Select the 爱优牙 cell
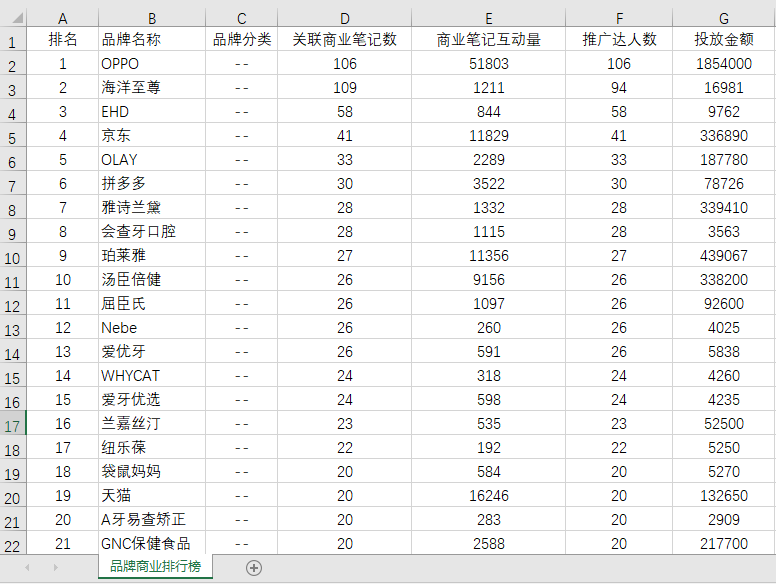 click(152, 351)
